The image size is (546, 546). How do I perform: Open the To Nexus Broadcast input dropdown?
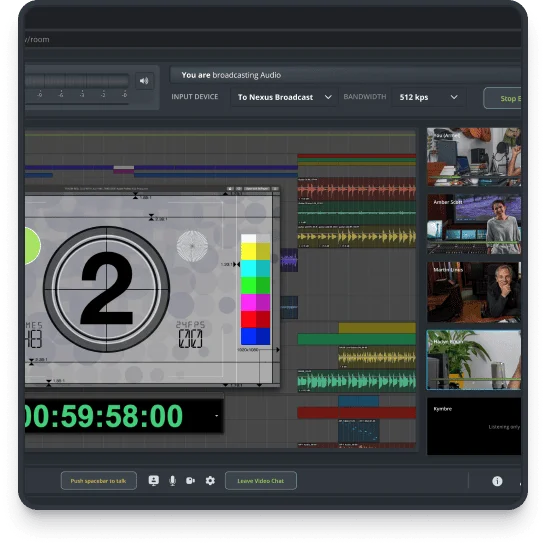tap(284, 97)
